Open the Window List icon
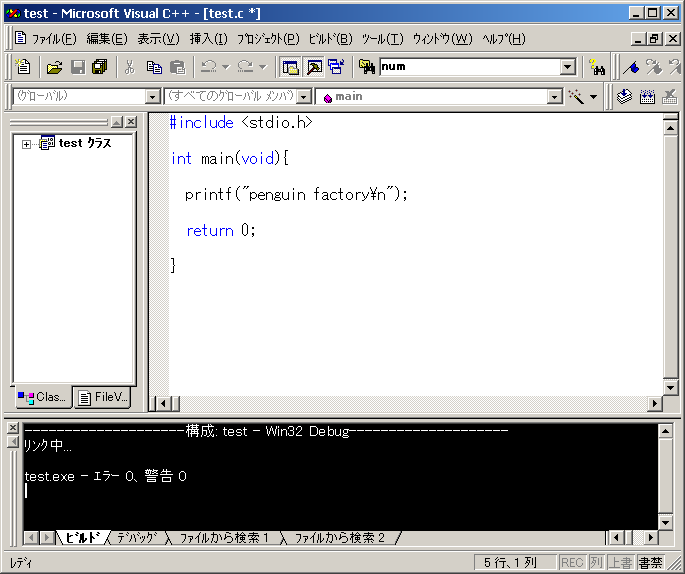685x574 pixels. point(336,67)
